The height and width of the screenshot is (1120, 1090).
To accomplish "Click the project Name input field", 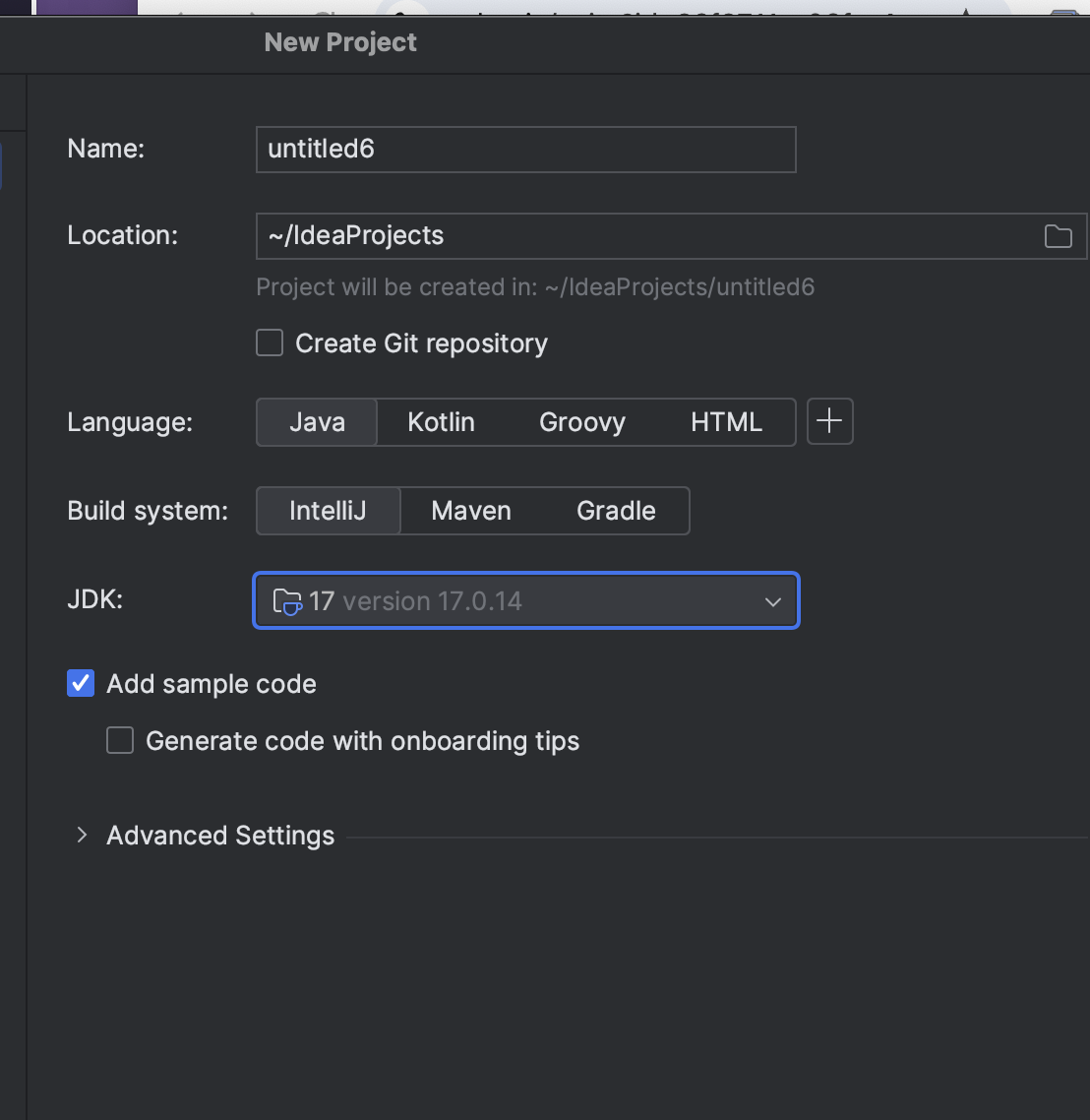I will pyautogui.click(x=525, y=150).
